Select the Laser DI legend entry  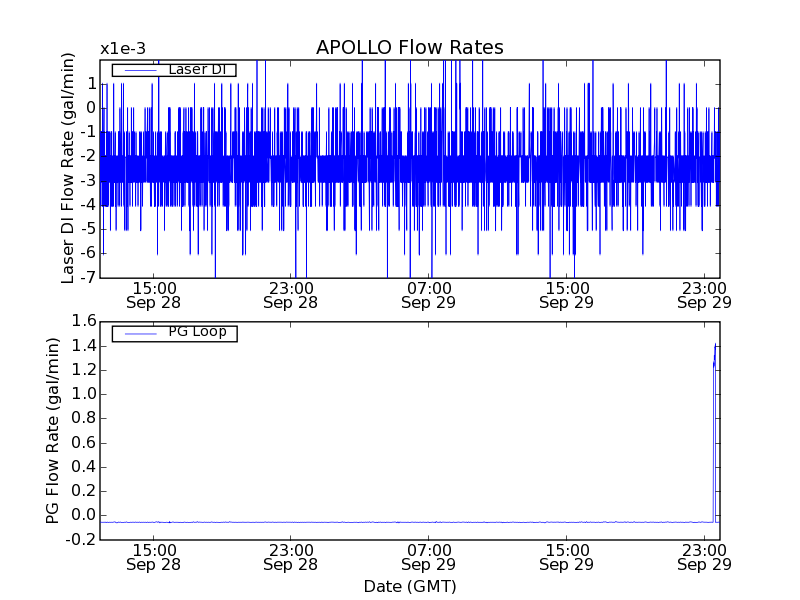(x=174, y=69)
